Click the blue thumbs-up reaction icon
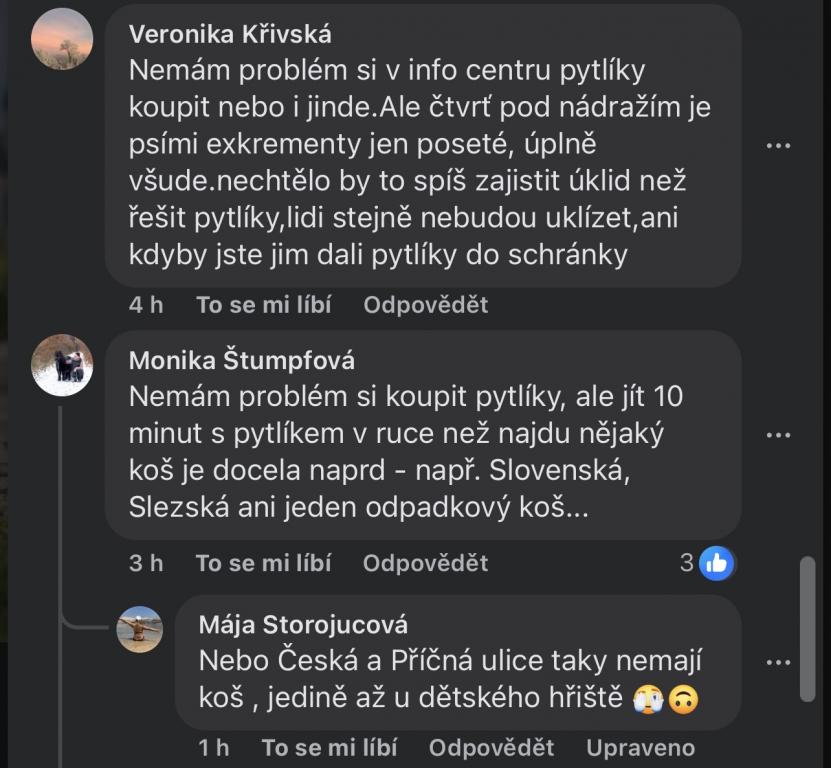This screenshot has height=768, width=831. [716, 563]
